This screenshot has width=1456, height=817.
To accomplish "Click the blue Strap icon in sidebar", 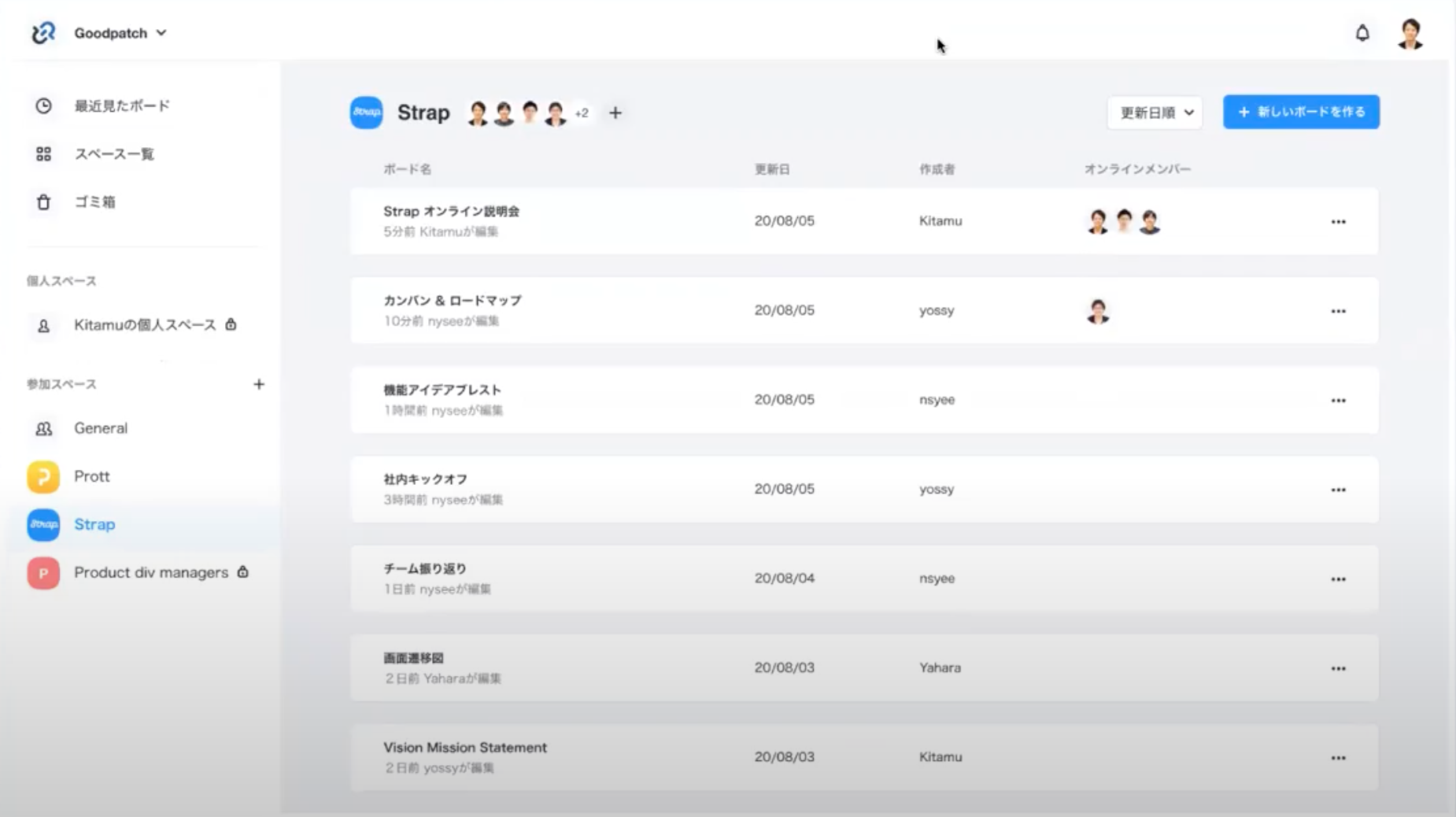I will pos(43,525).
